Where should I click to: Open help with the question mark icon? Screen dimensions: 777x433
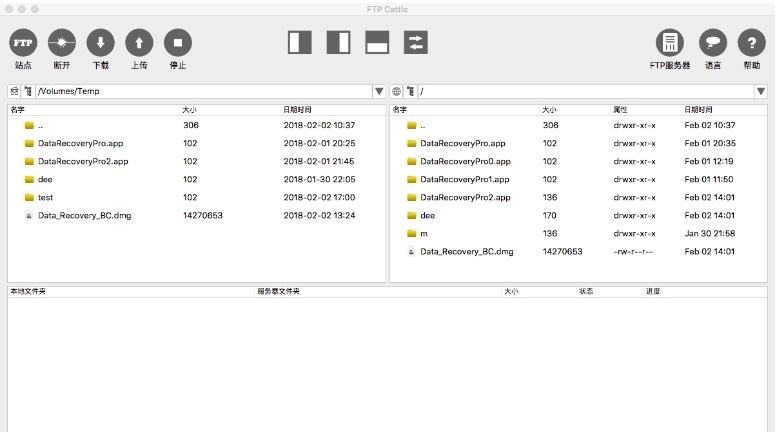click(751, 42)
